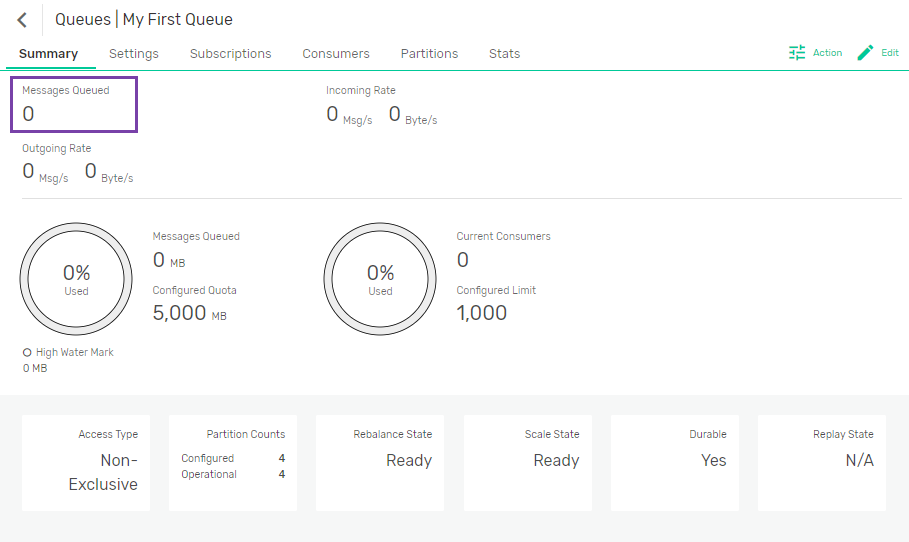
Task: Click the Rebalance State card
Action: point(380,463)
